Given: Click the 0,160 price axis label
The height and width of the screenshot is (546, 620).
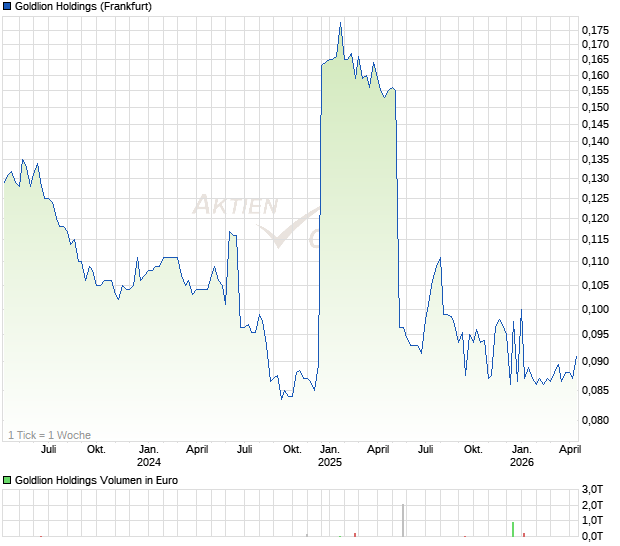Looking at the screenshot, I should (595, 75).
